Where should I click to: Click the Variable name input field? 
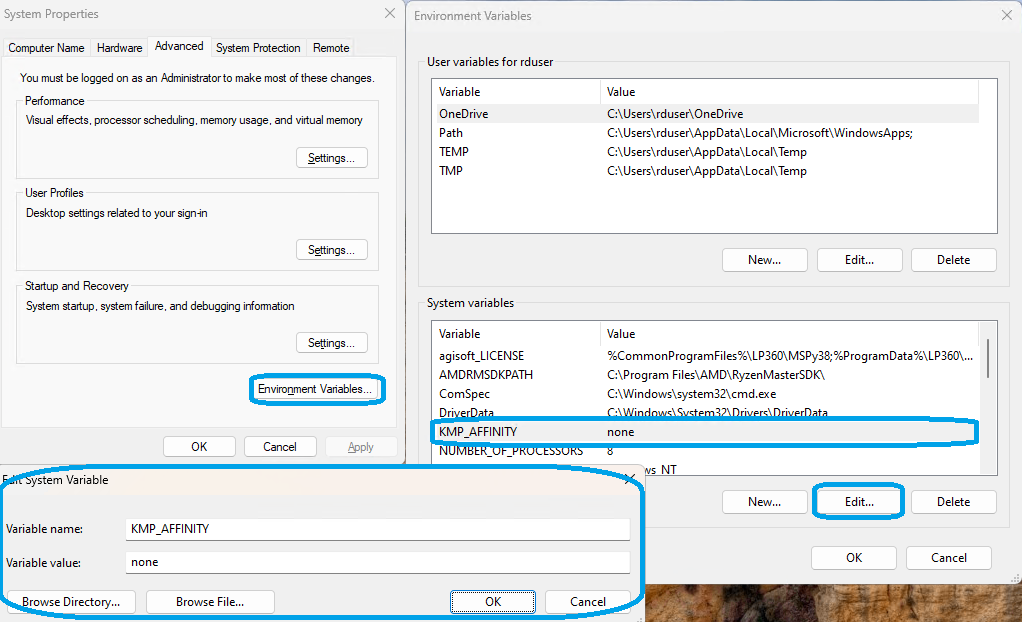click(x=377, y=529)
